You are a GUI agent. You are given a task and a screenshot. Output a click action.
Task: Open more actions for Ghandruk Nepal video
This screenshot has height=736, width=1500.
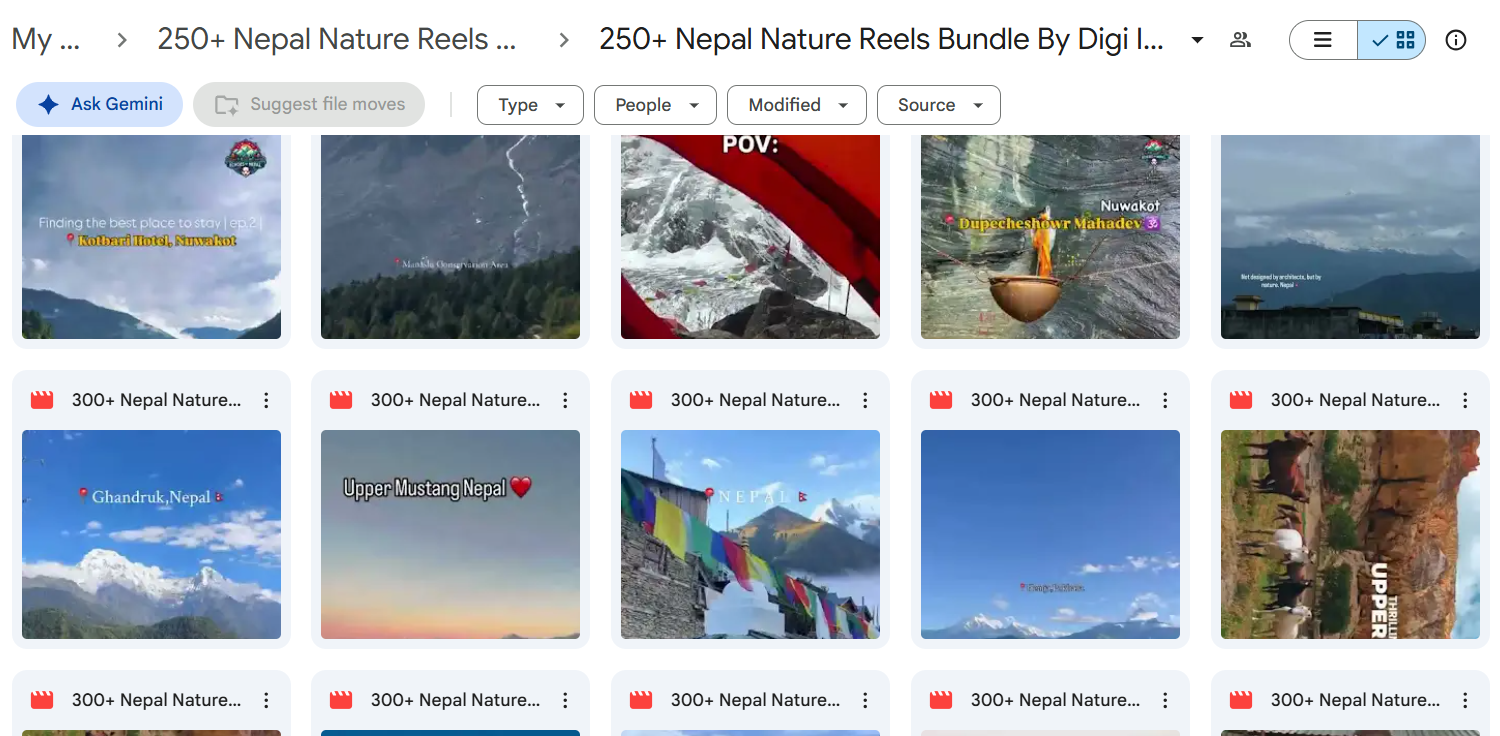266,400
